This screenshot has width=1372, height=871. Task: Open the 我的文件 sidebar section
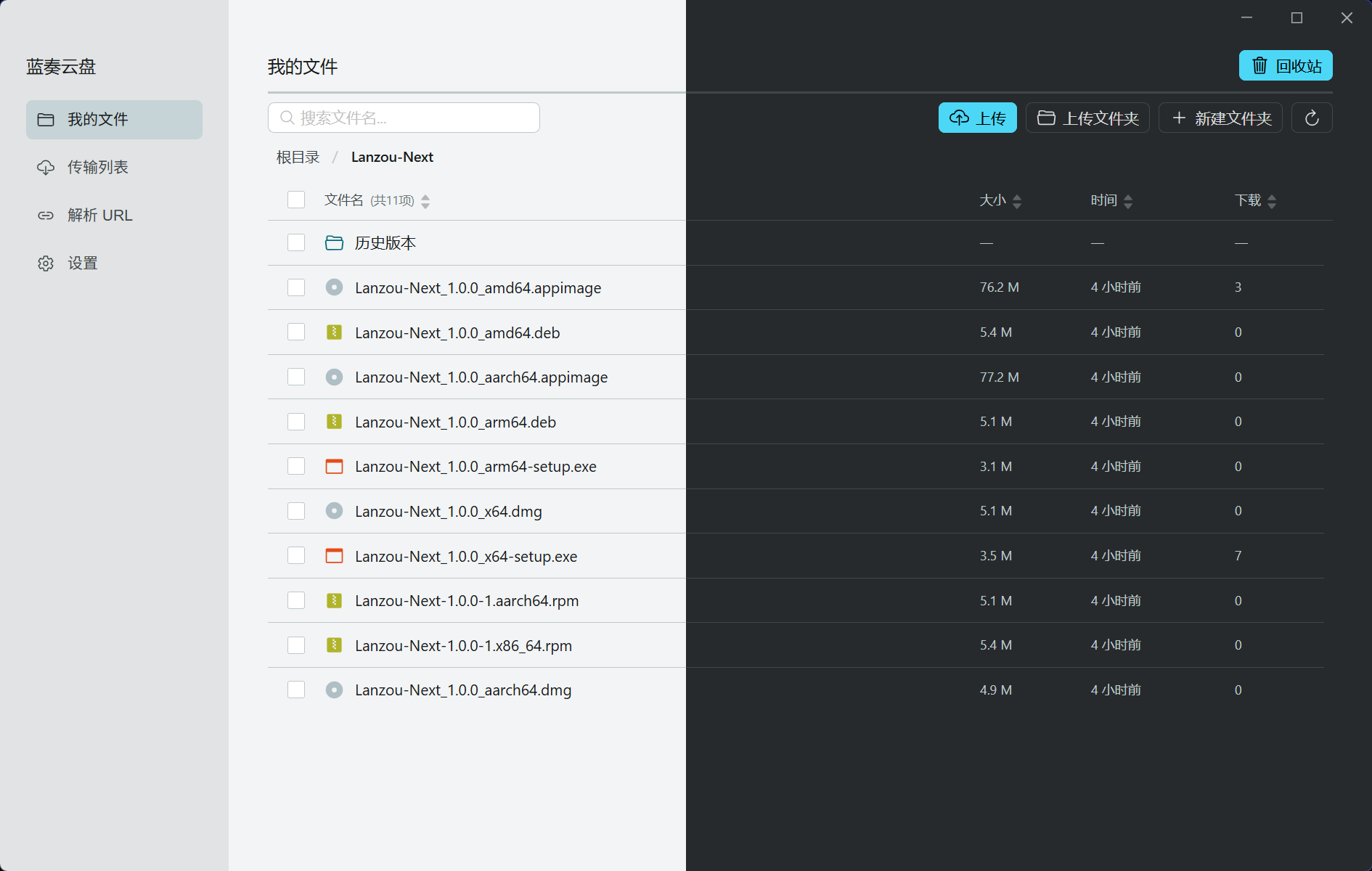(114, 120)
